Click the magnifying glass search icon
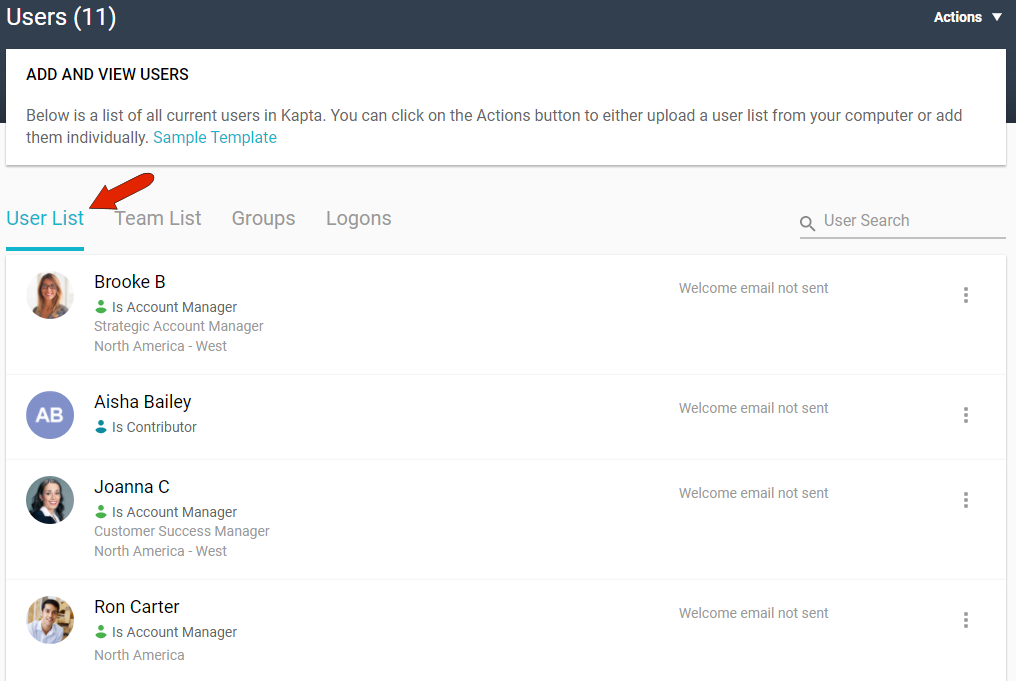1016x681 pixels. pyautogui.click(x=808, y=223)
